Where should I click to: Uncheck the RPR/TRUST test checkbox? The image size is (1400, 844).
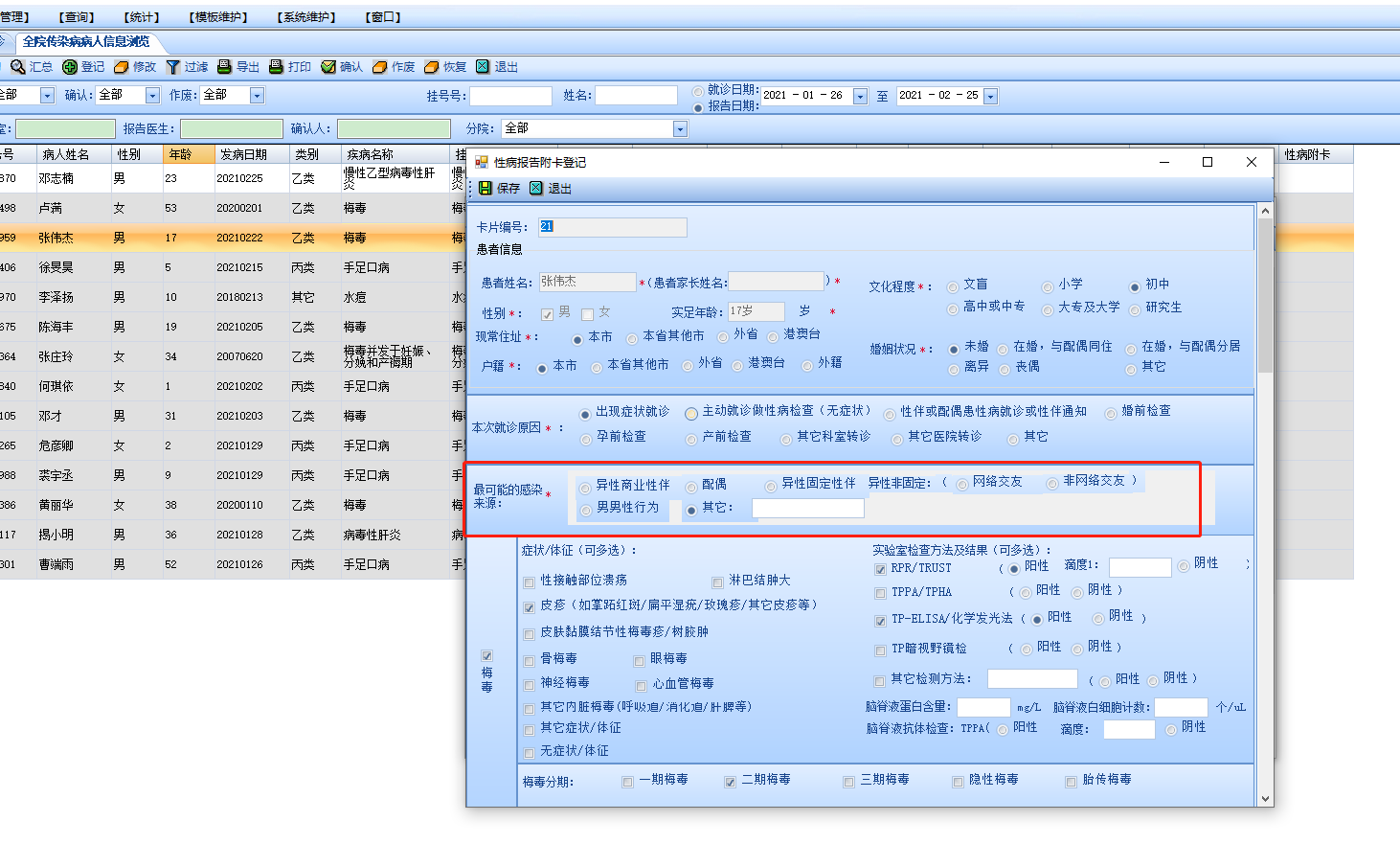click(880, 570)
